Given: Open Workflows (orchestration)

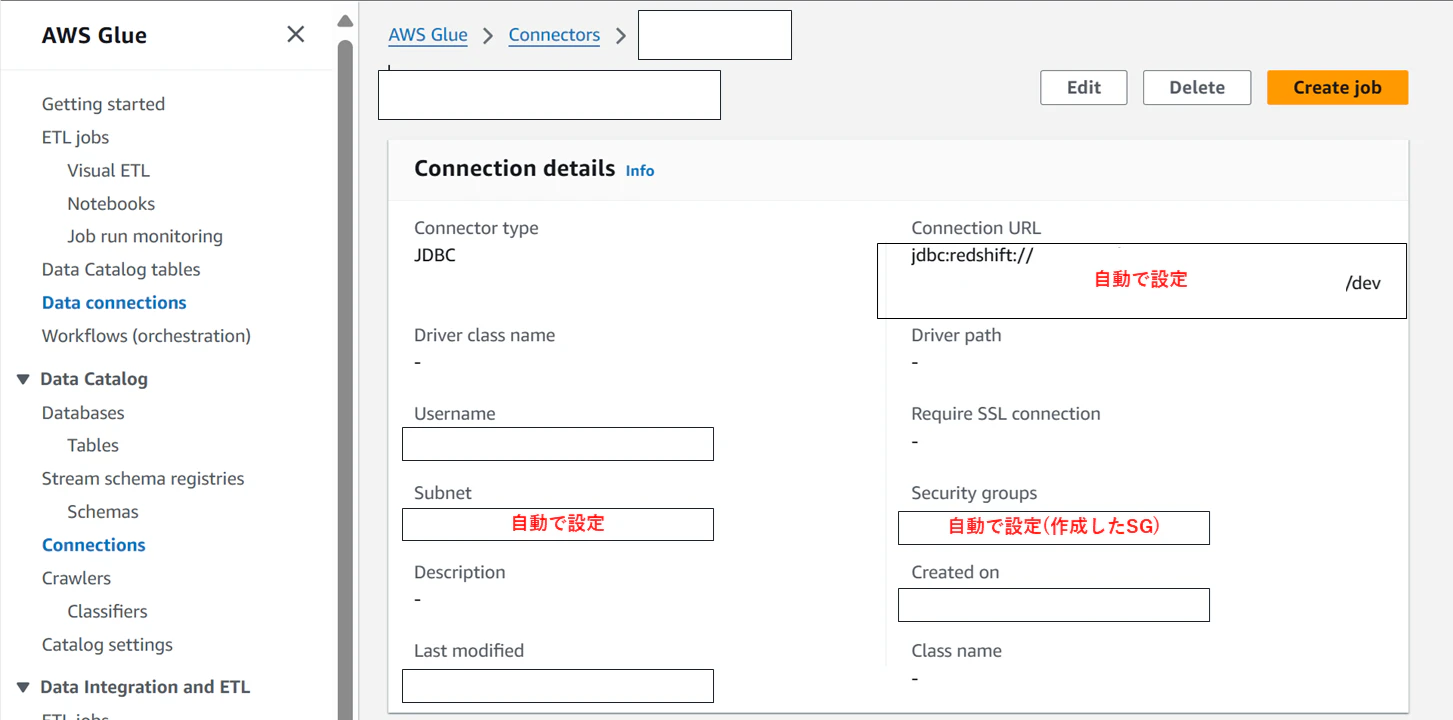Looking at the screenshot, I should point(146,335).
